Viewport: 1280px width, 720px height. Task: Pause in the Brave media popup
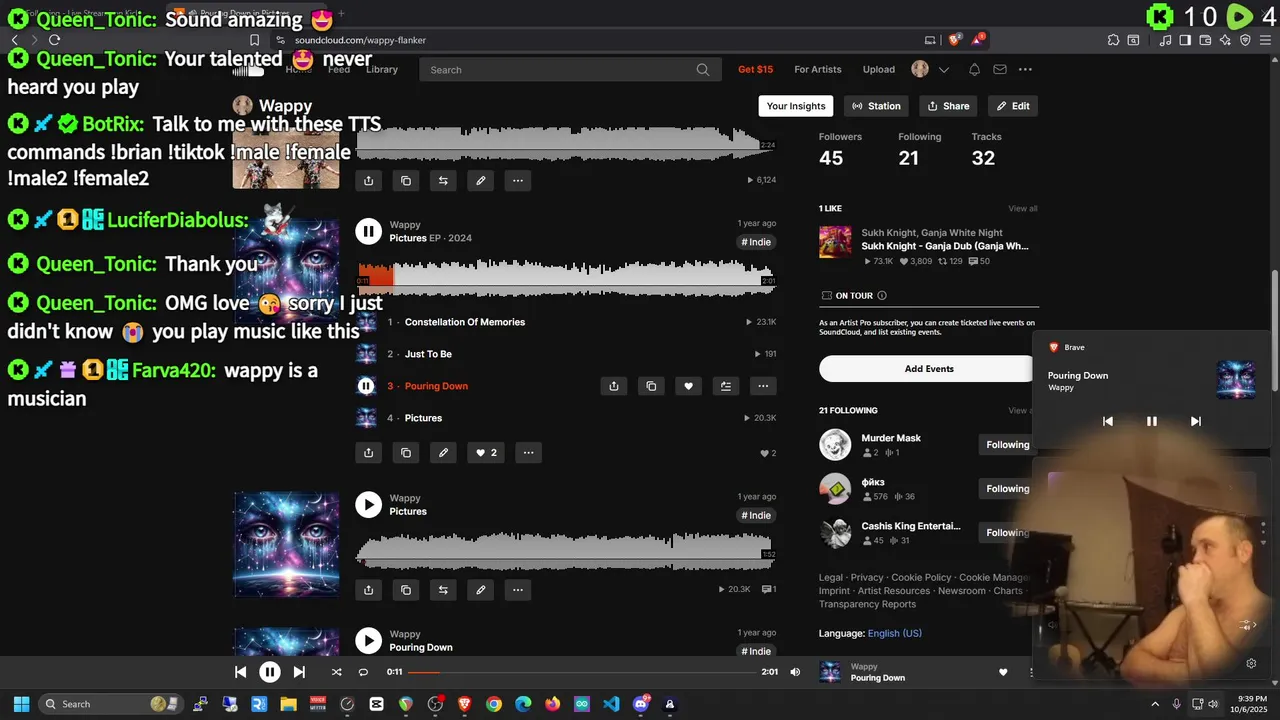click(1151, 421)
